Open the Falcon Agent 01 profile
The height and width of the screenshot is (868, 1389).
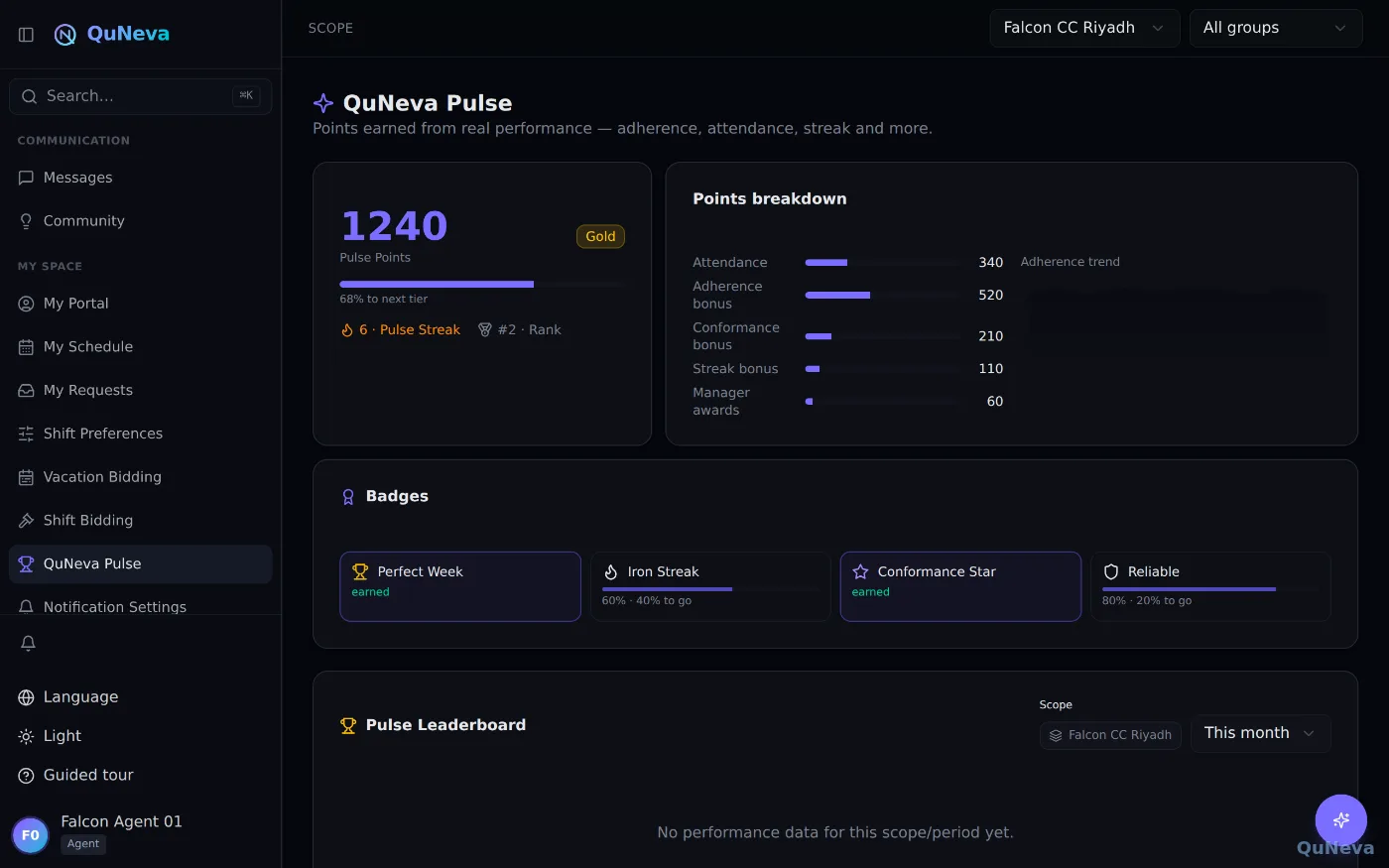point(140,832)
